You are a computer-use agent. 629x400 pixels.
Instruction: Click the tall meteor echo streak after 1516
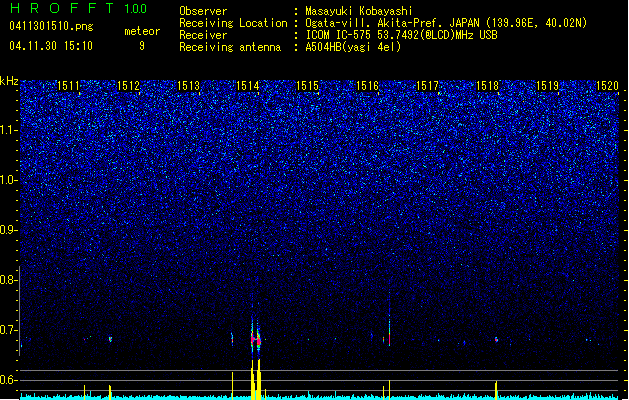(x=389, y=321)
